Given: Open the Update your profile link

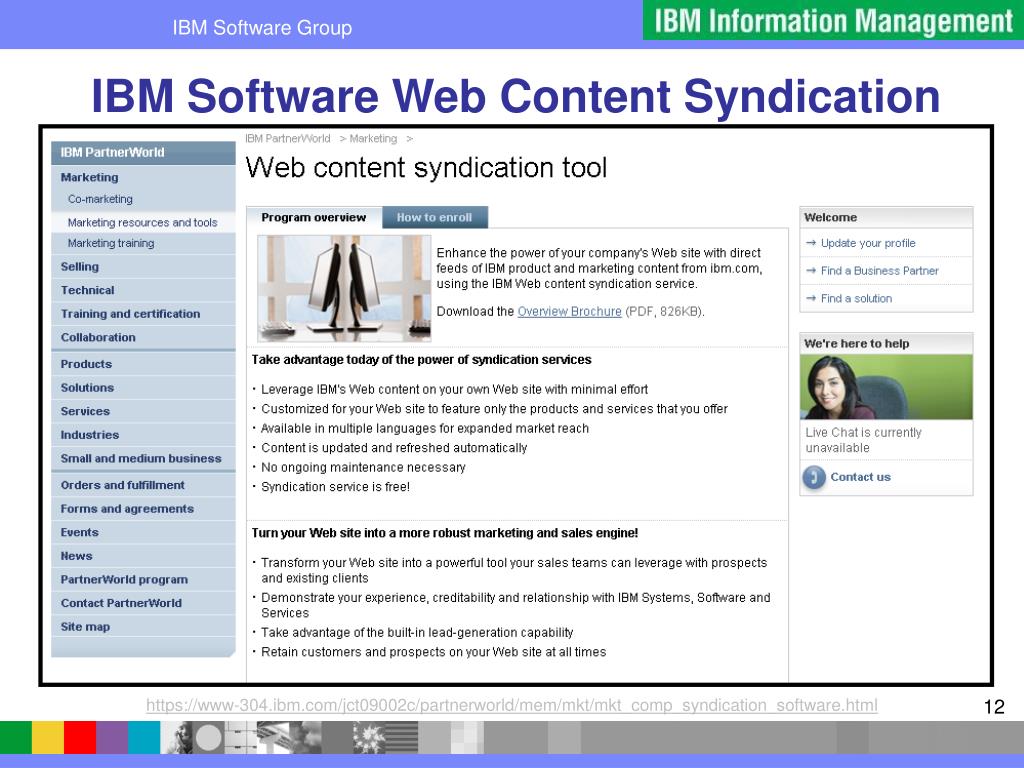Looking at the screenshot, I should click(868, 243).
